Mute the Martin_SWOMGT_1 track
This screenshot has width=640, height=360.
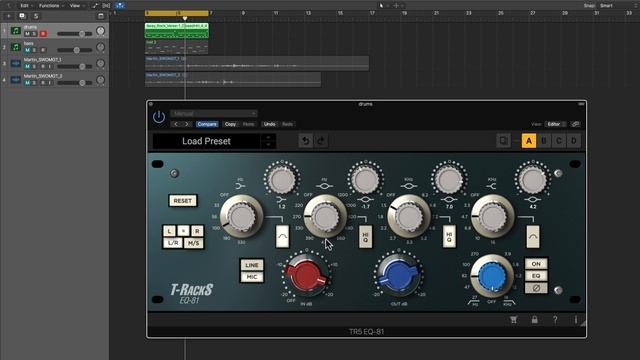click(x=27, y=67)
